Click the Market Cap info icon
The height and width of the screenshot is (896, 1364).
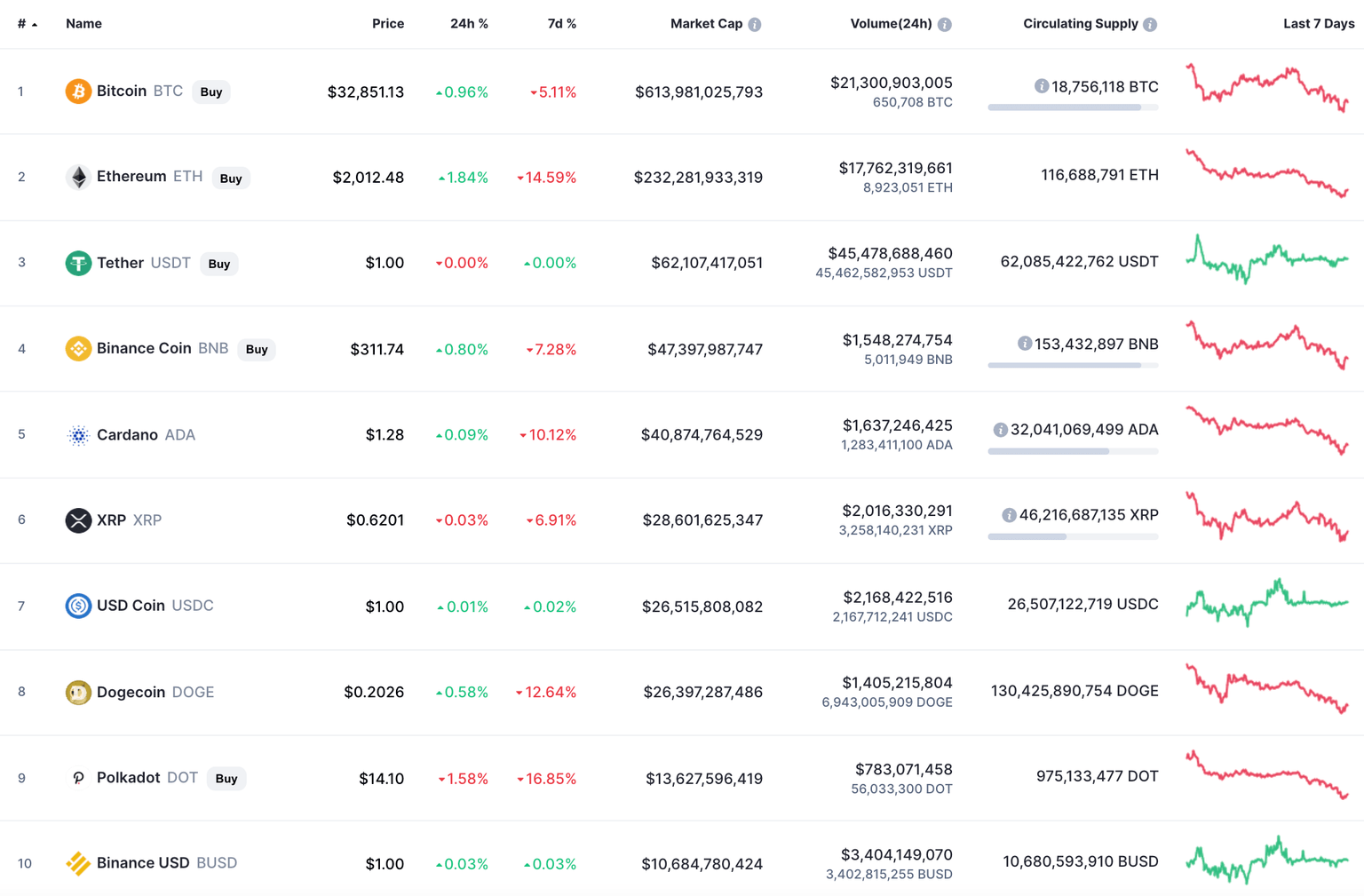click(x=755, y=25)
